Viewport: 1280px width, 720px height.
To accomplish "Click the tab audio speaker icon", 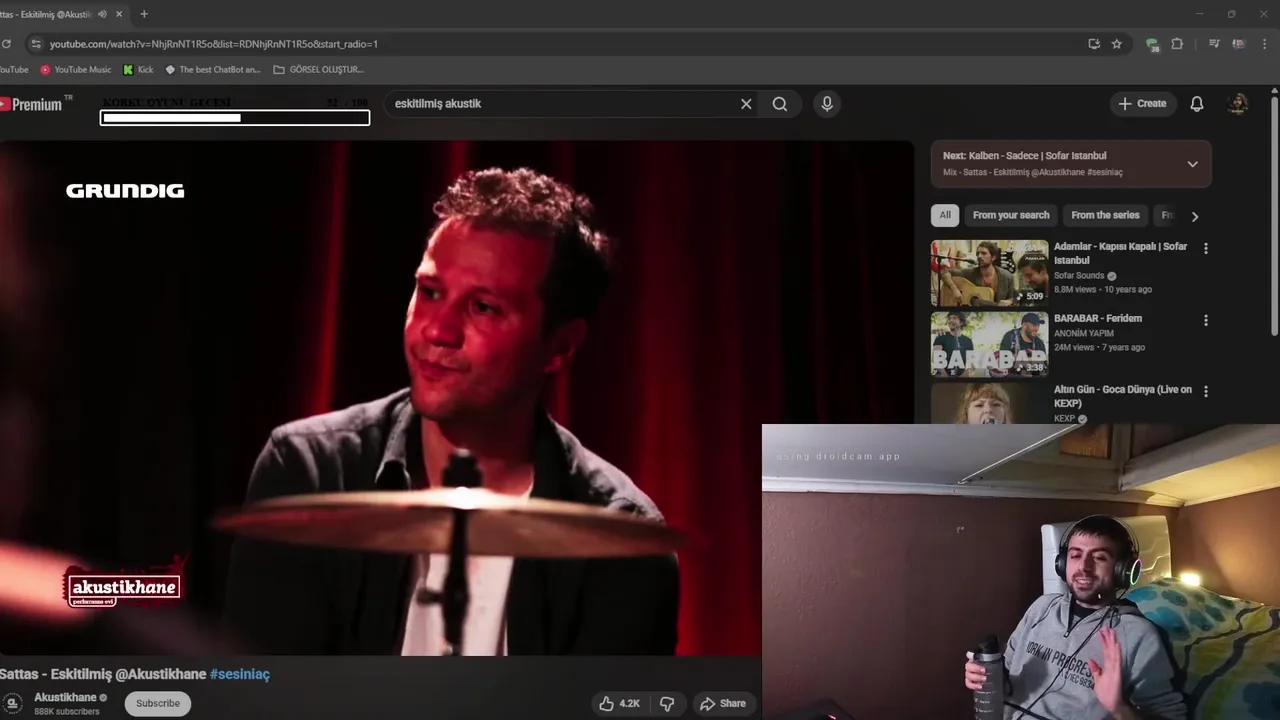I will pos(102,14).
